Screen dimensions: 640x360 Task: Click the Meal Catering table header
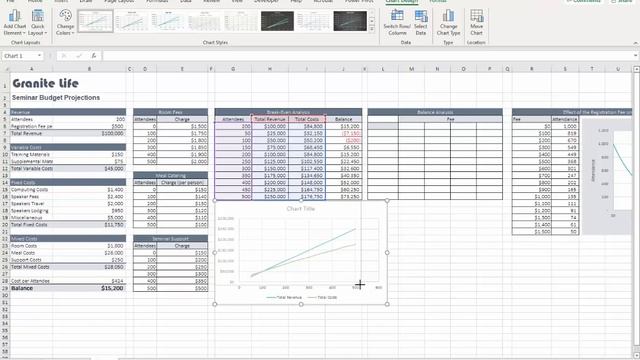tap(171, 176)
